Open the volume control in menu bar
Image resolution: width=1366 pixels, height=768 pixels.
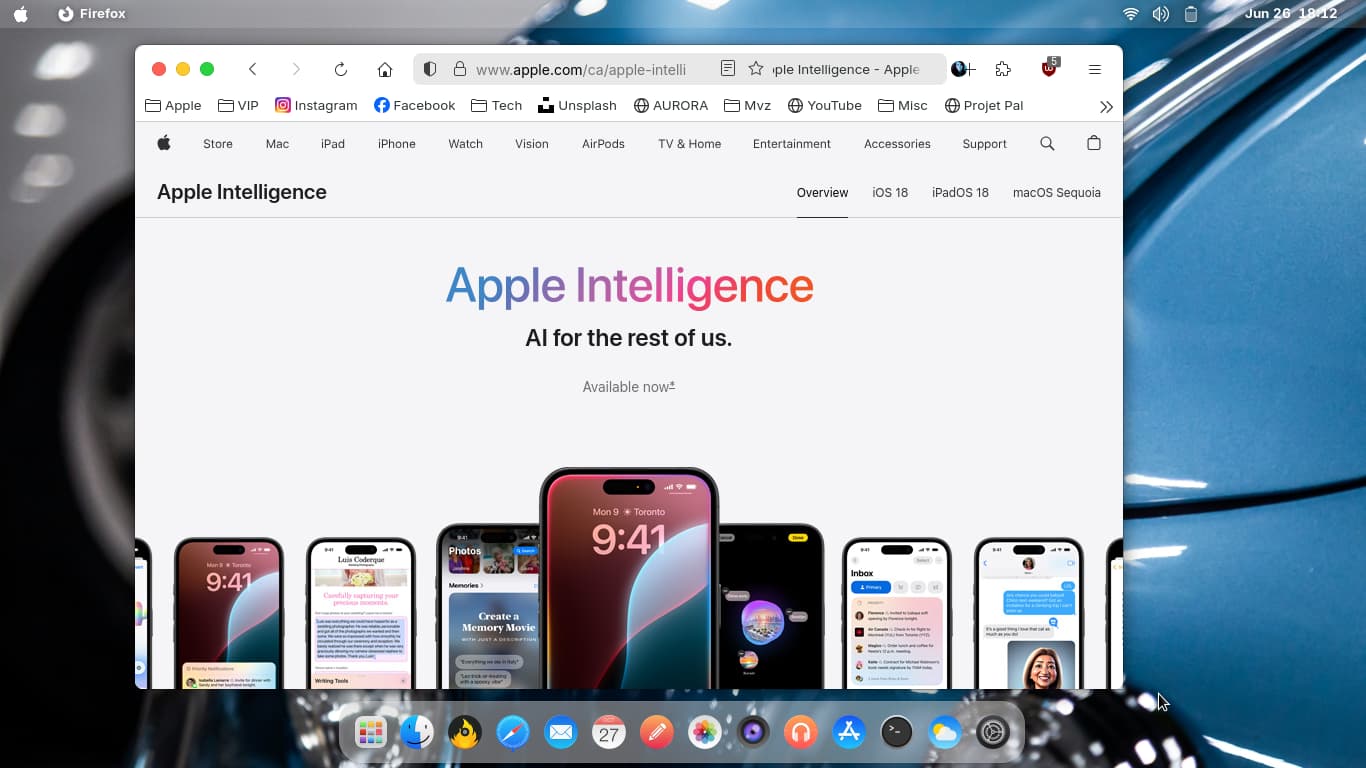click(1160, 14)
